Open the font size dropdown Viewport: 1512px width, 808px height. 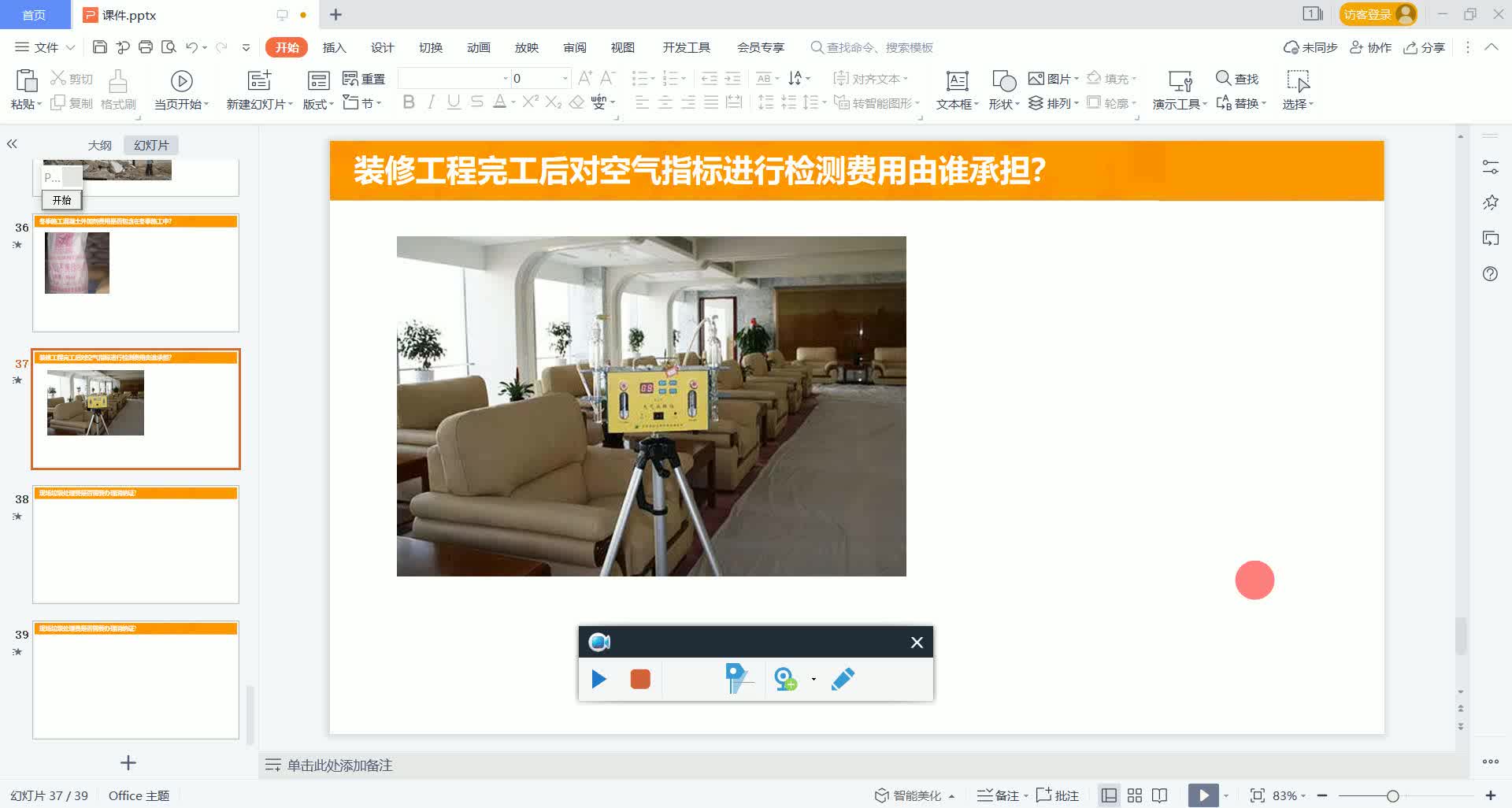point(565,78)
